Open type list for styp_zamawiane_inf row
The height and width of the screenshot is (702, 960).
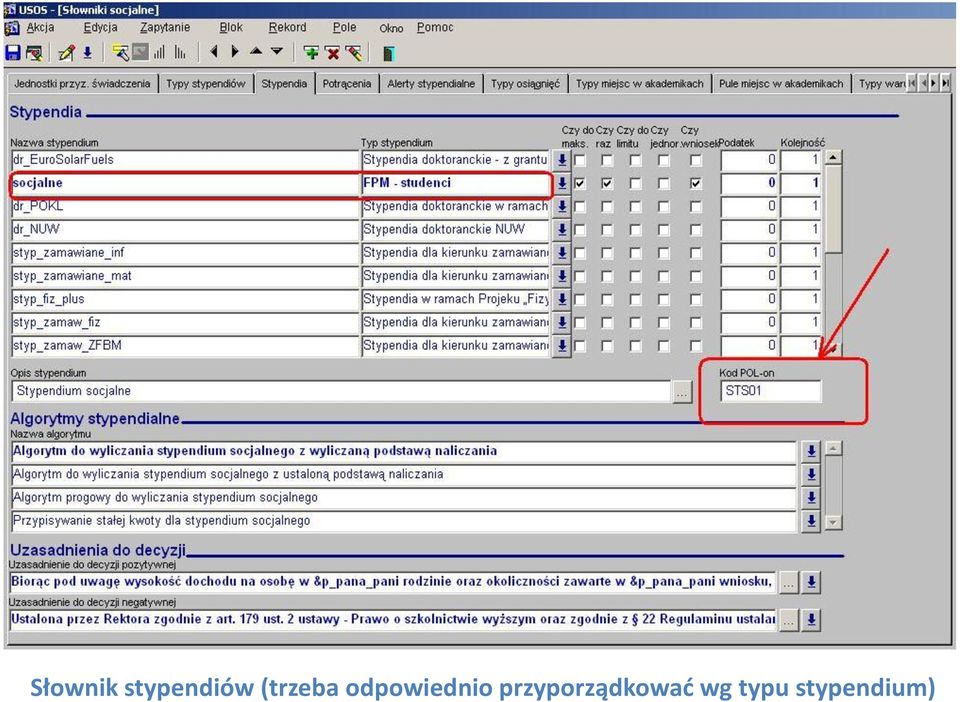pyautogui.click(x=561, y=253)
